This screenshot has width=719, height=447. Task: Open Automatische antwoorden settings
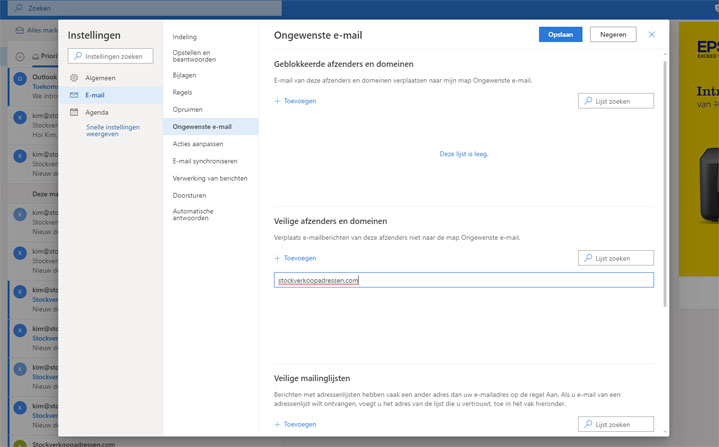tap(193, 215)
